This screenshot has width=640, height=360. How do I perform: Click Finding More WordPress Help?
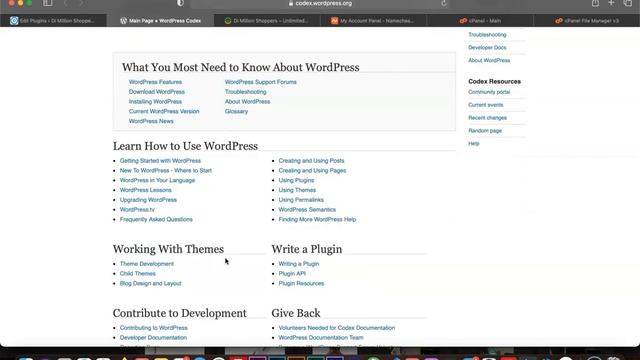pos(317,220)
